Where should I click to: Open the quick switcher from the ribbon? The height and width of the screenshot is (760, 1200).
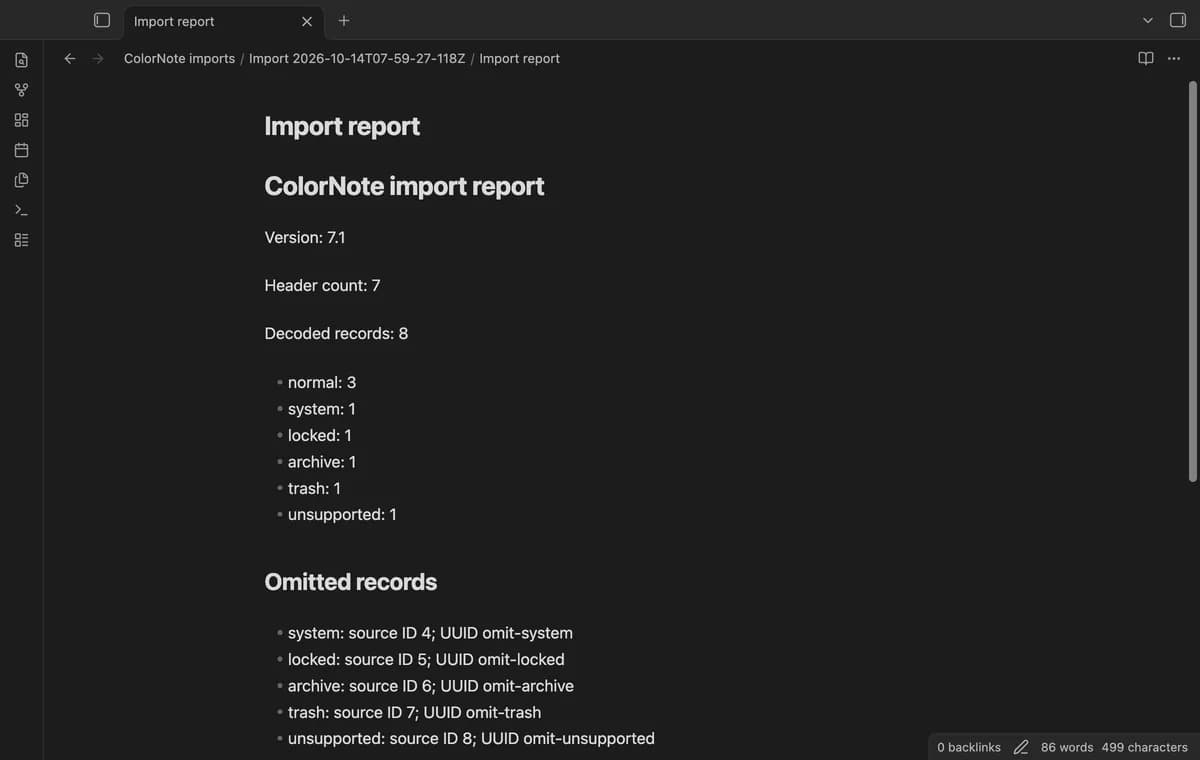[x=21, y=60]
